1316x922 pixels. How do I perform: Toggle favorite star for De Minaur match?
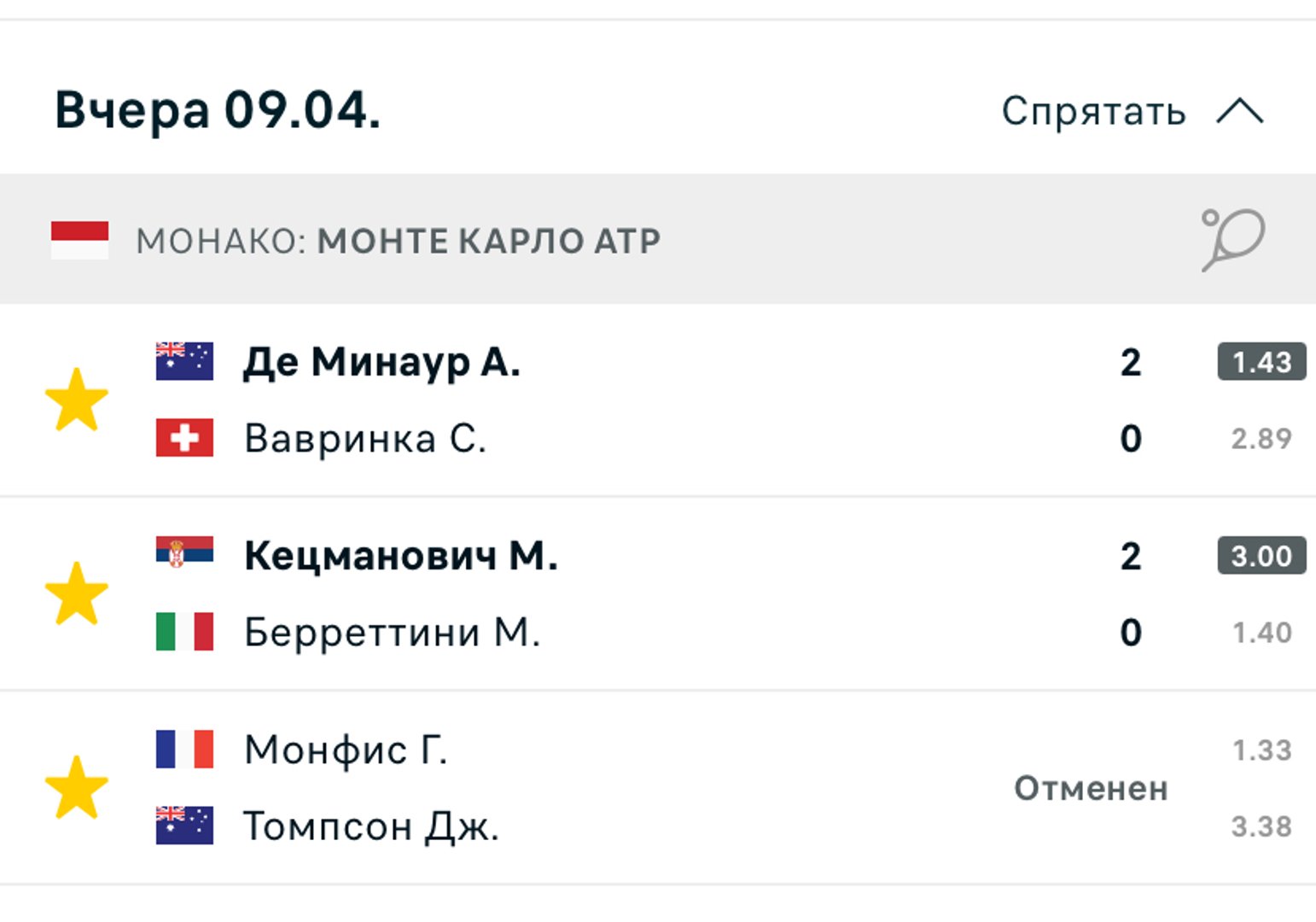[77, 400]
